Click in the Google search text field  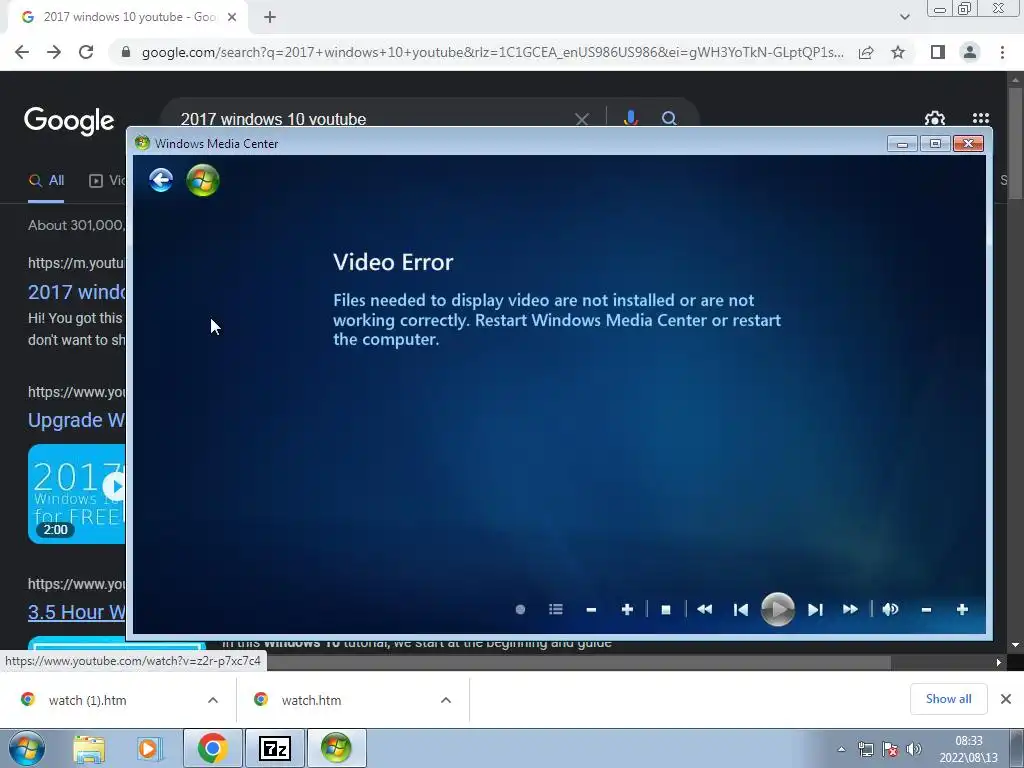pos(372,120)
